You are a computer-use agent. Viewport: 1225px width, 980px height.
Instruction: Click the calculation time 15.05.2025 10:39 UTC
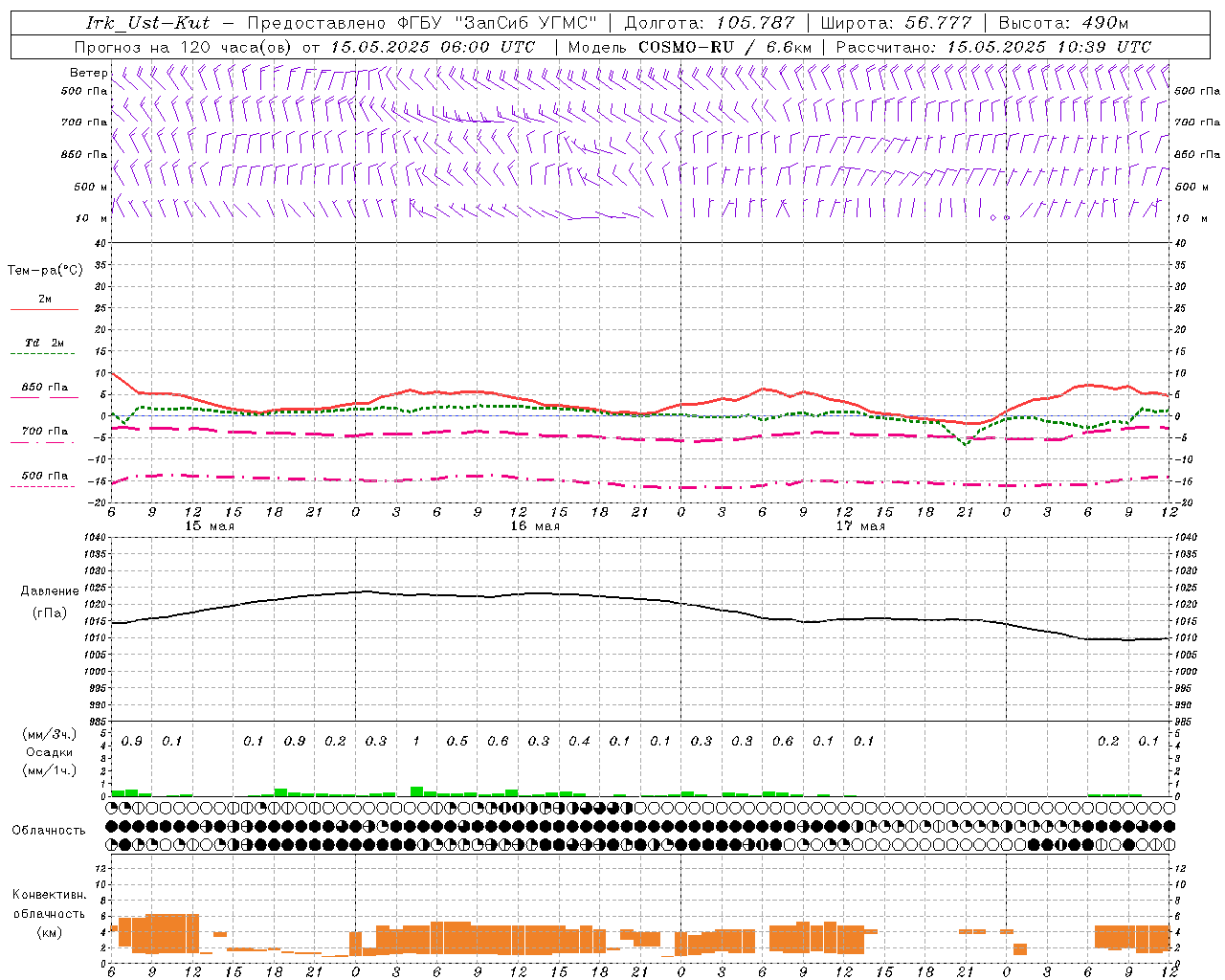tap(1049, 47)
